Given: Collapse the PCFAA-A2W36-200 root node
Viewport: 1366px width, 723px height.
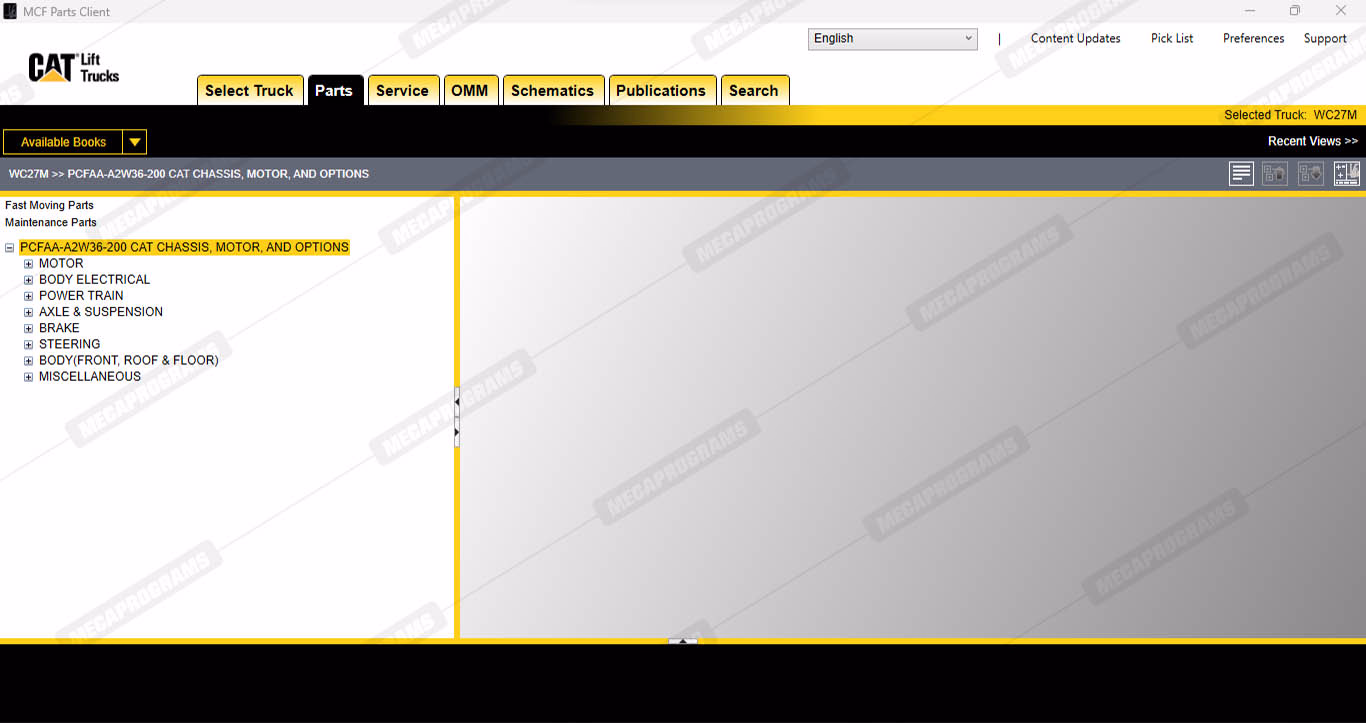Looking at the screenshot, I should point(10,248).
